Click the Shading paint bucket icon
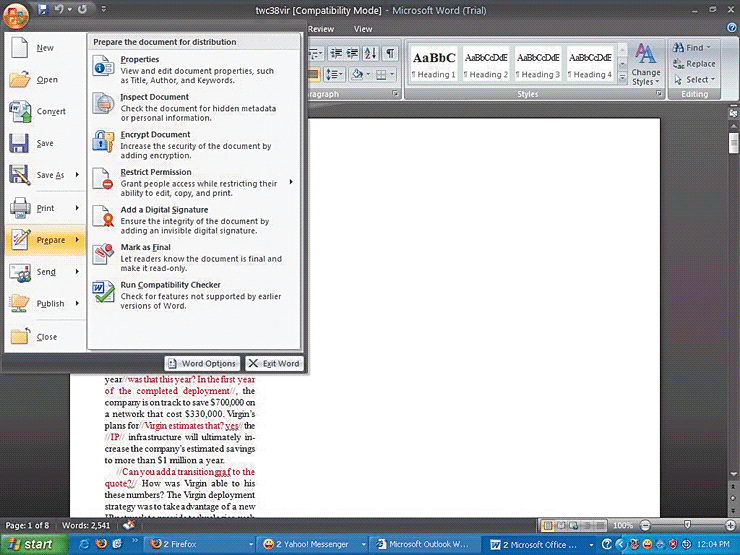This screenshot has height=555, width=740. coord(357,75)
